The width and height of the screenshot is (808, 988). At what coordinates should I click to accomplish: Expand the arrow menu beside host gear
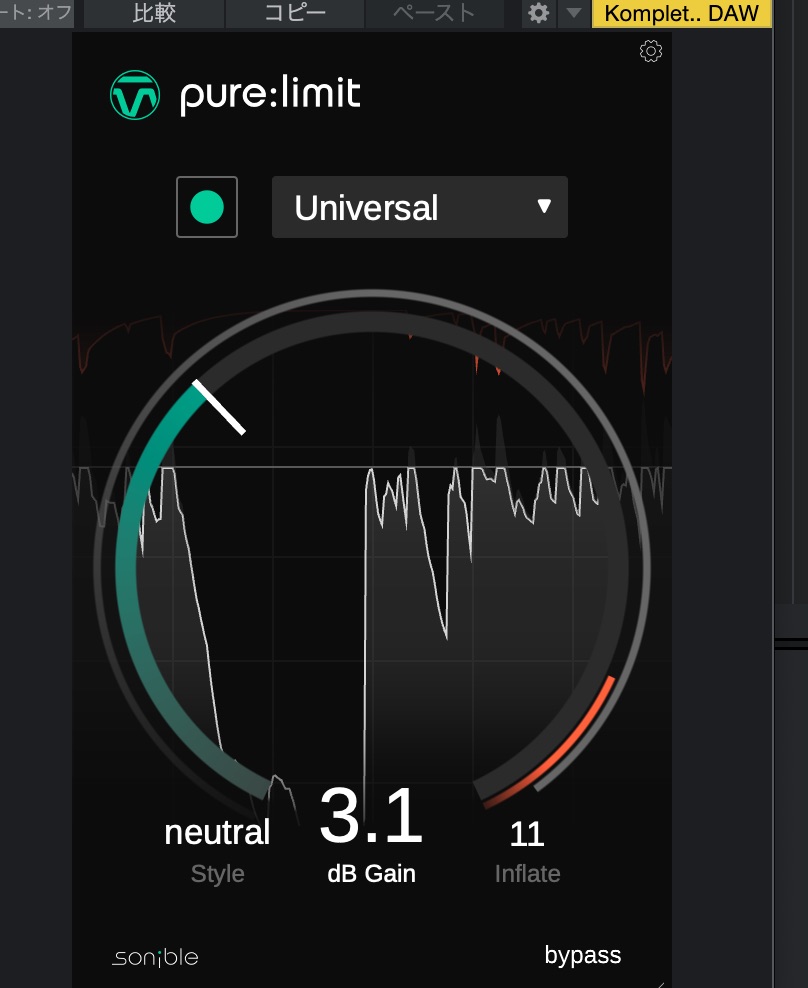click(x=573, y=14)
